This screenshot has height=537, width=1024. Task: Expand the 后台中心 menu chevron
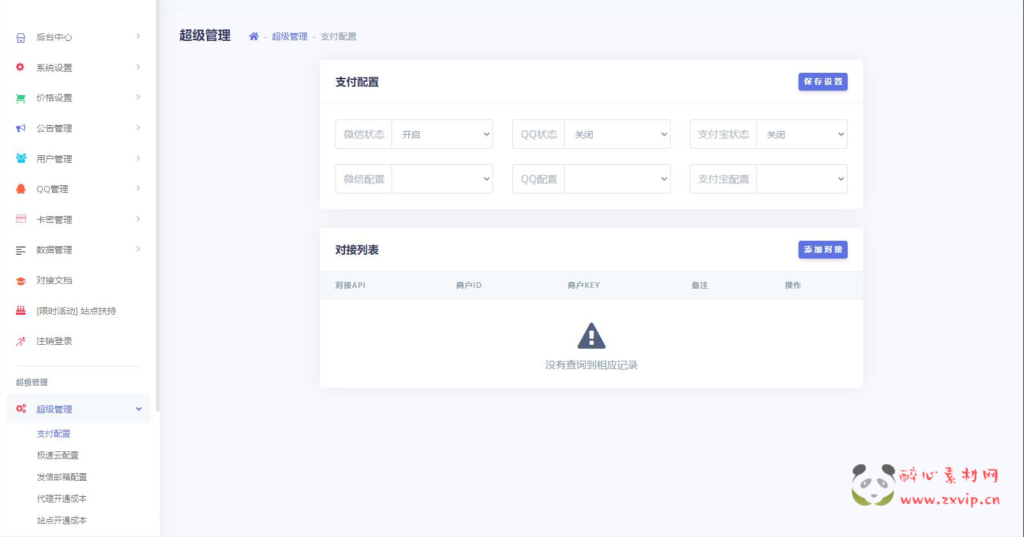pos(138,37)
